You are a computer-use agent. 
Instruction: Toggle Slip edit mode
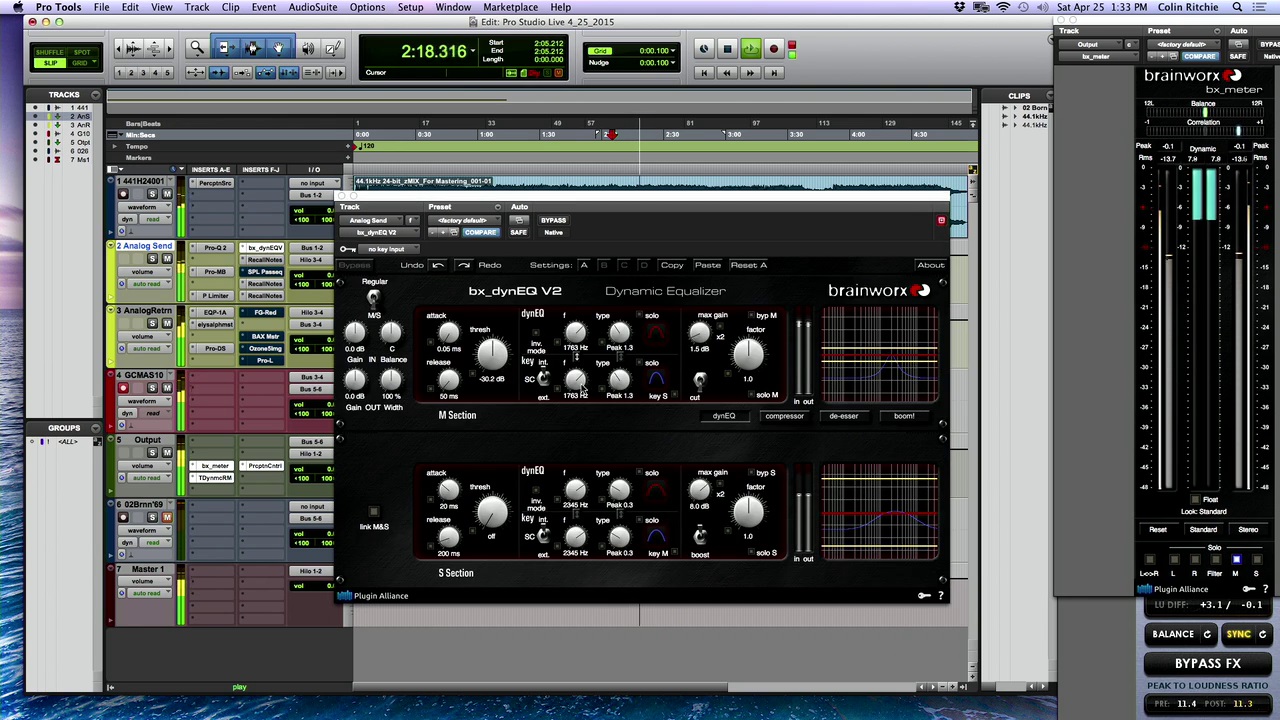click(49, 63)
